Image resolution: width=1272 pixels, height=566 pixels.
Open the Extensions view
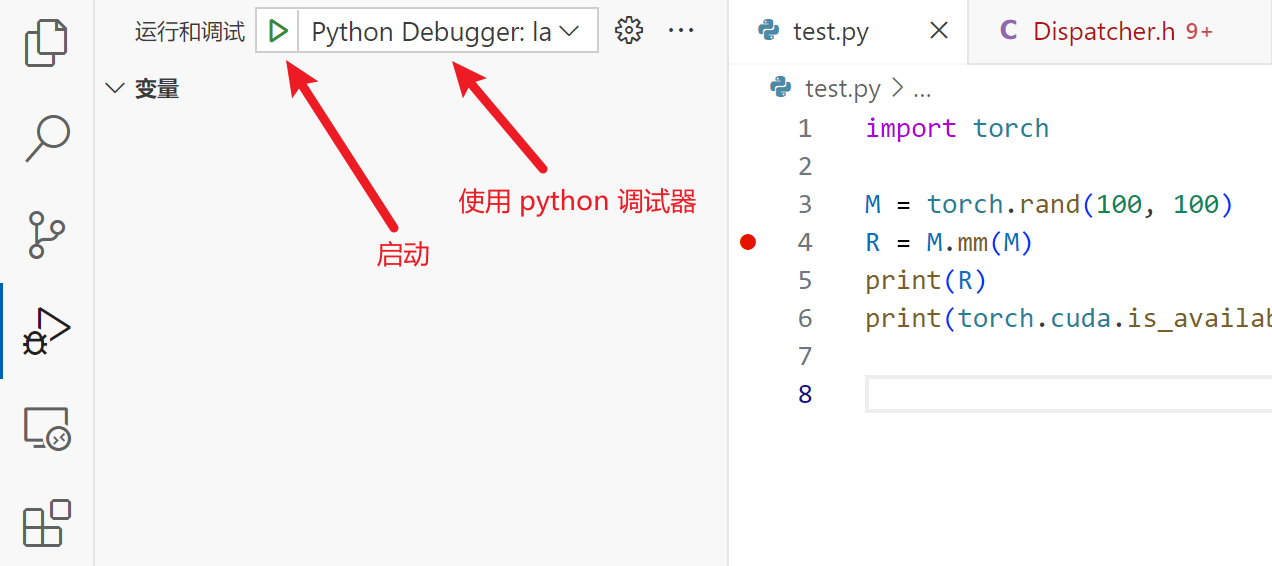click(x=46, y=522)
